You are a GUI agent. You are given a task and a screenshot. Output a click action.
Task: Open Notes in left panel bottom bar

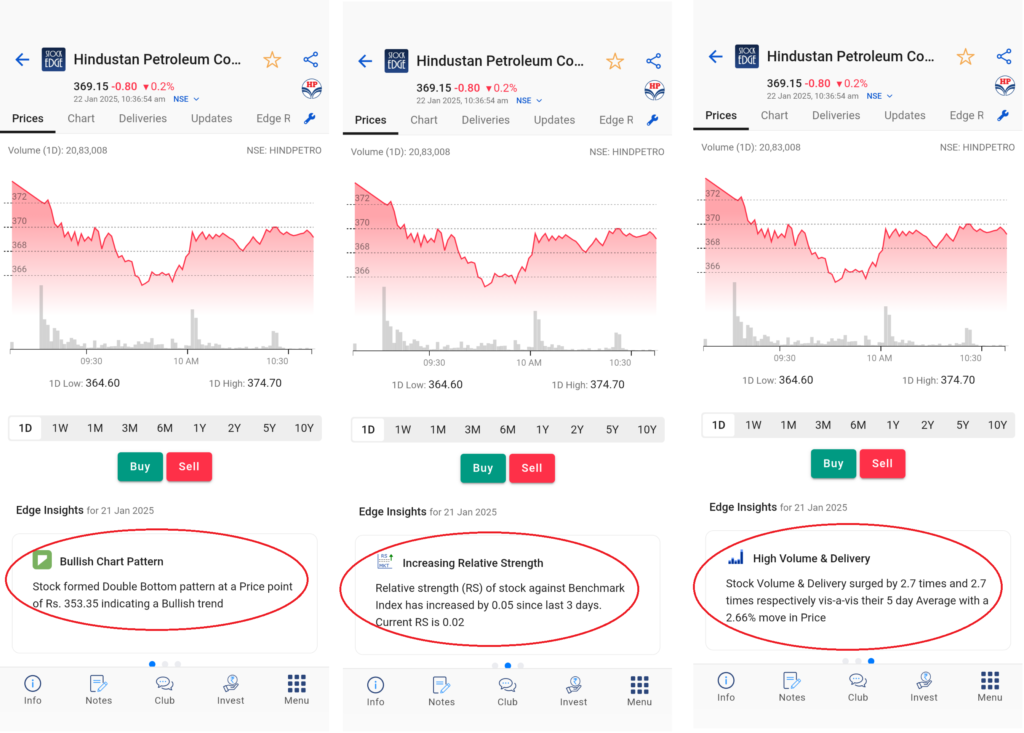coord(99,690)
